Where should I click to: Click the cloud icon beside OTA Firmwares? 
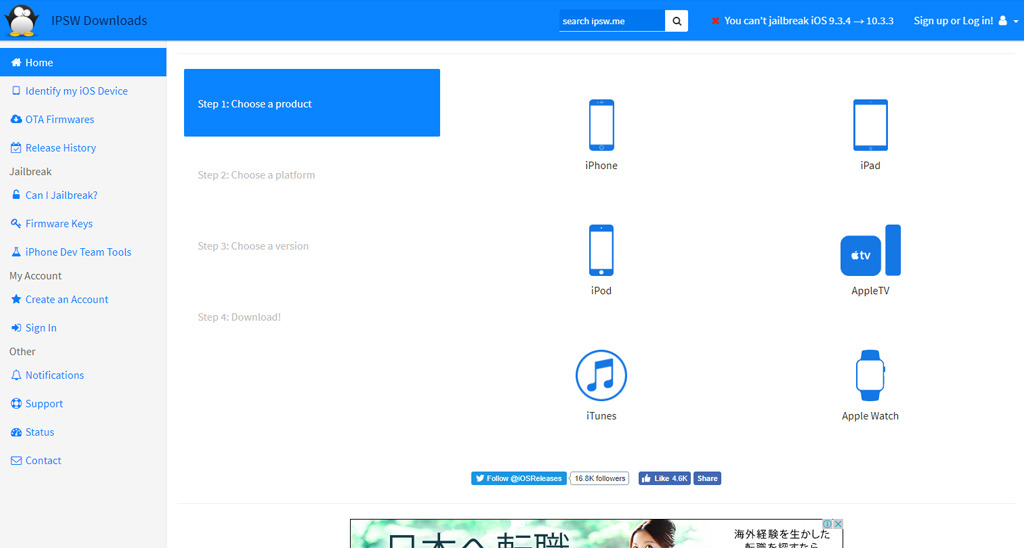click(16, 119)
